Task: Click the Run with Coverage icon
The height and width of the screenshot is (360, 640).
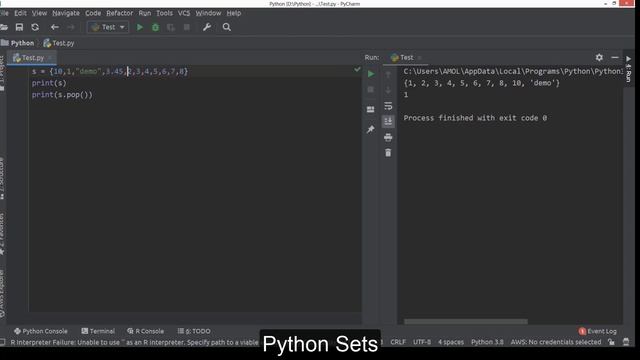Action: click(171, 27)
